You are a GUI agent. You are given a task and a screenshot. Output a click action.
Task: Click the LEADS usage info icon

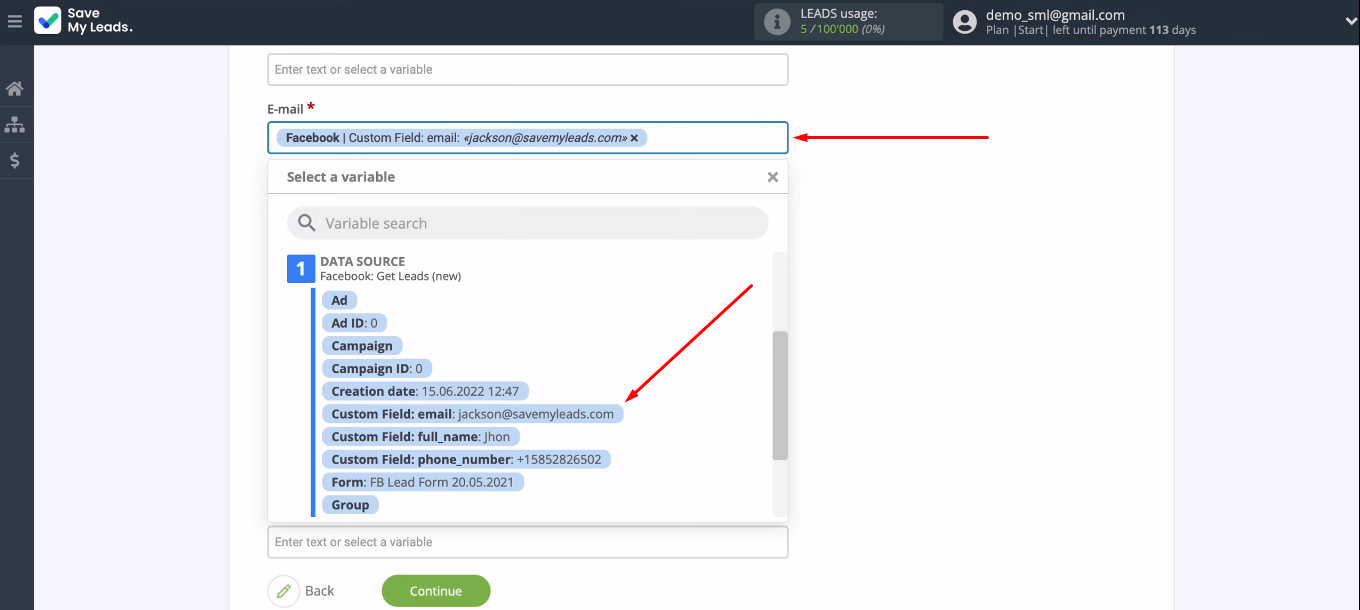(777, 22)
